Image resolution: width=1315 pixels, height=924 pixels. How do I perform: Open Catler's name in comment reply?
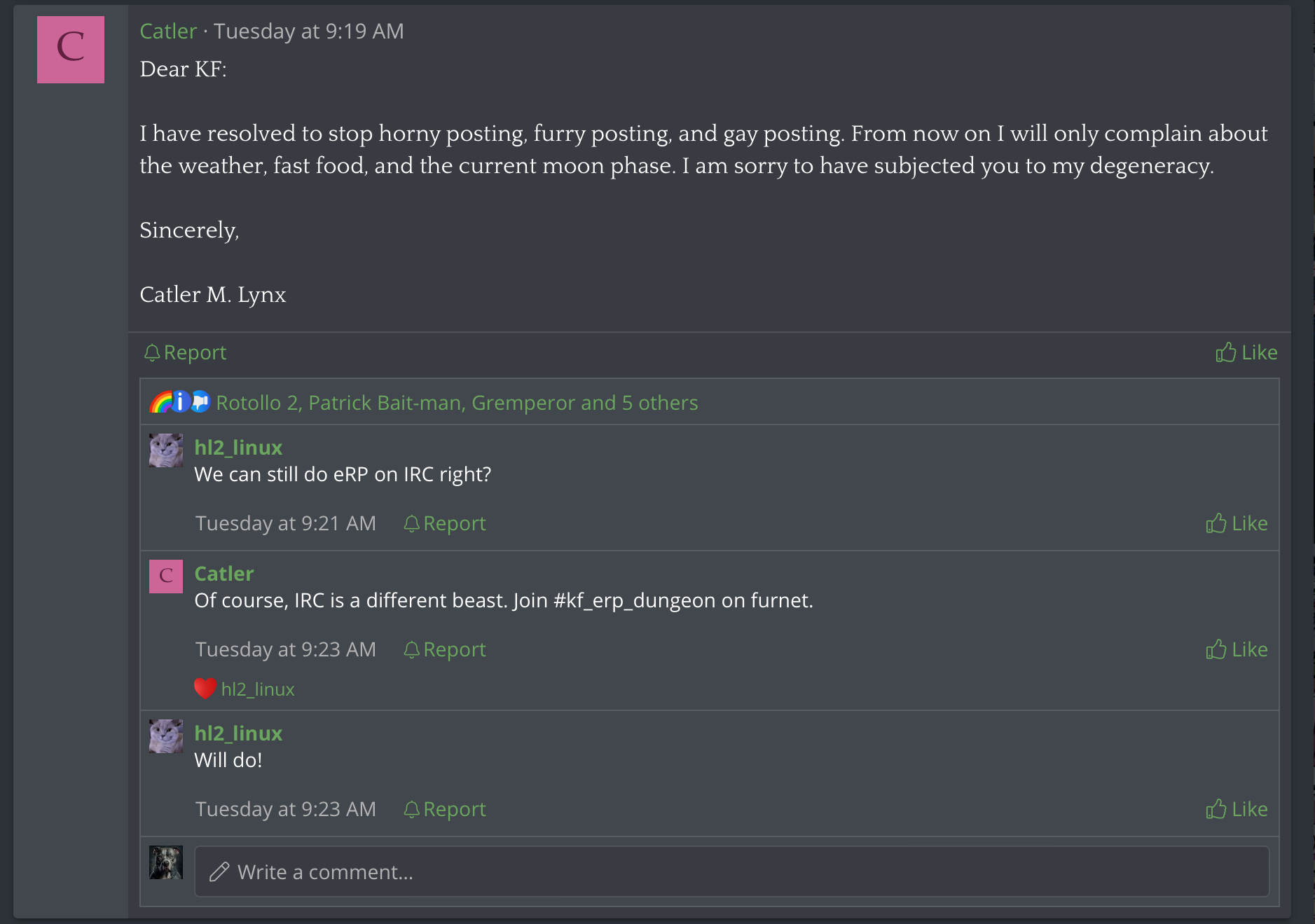[x=223, y=573]
